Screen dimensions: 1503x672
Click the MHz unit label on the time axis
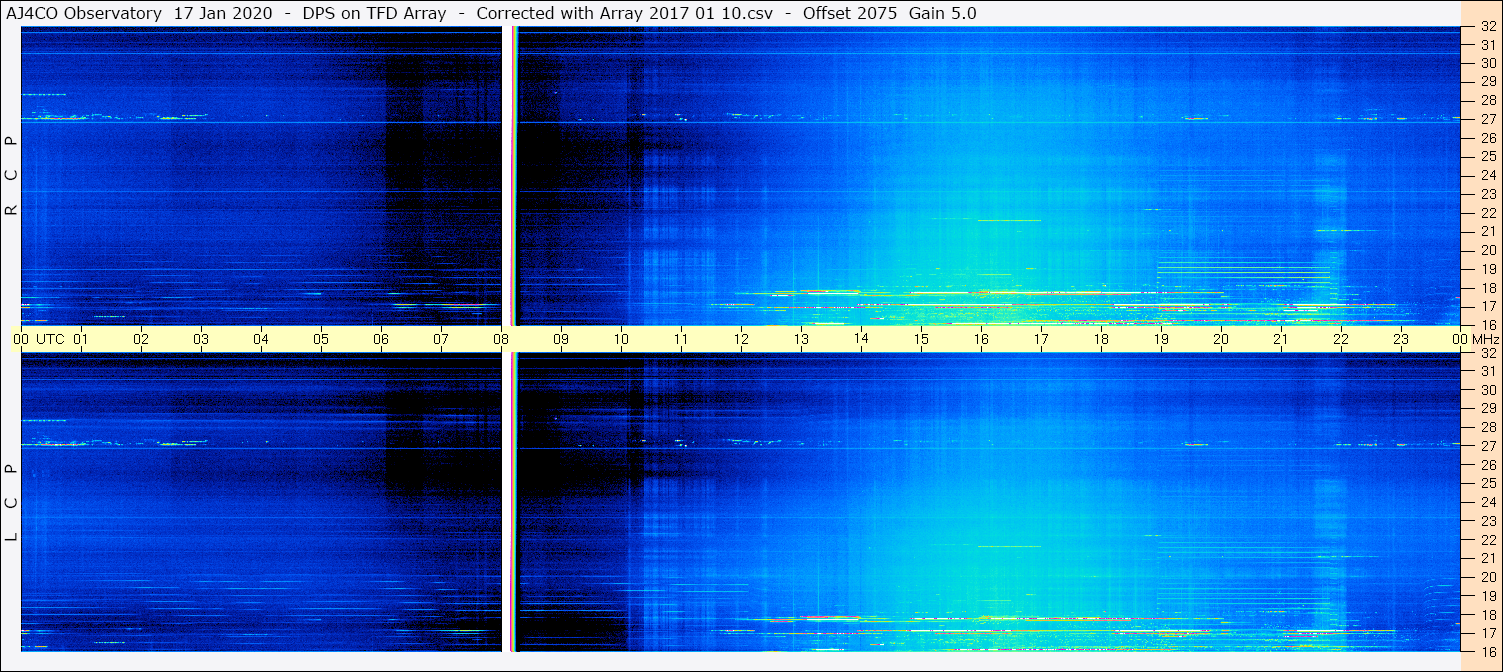click(x=1485, y=339)
